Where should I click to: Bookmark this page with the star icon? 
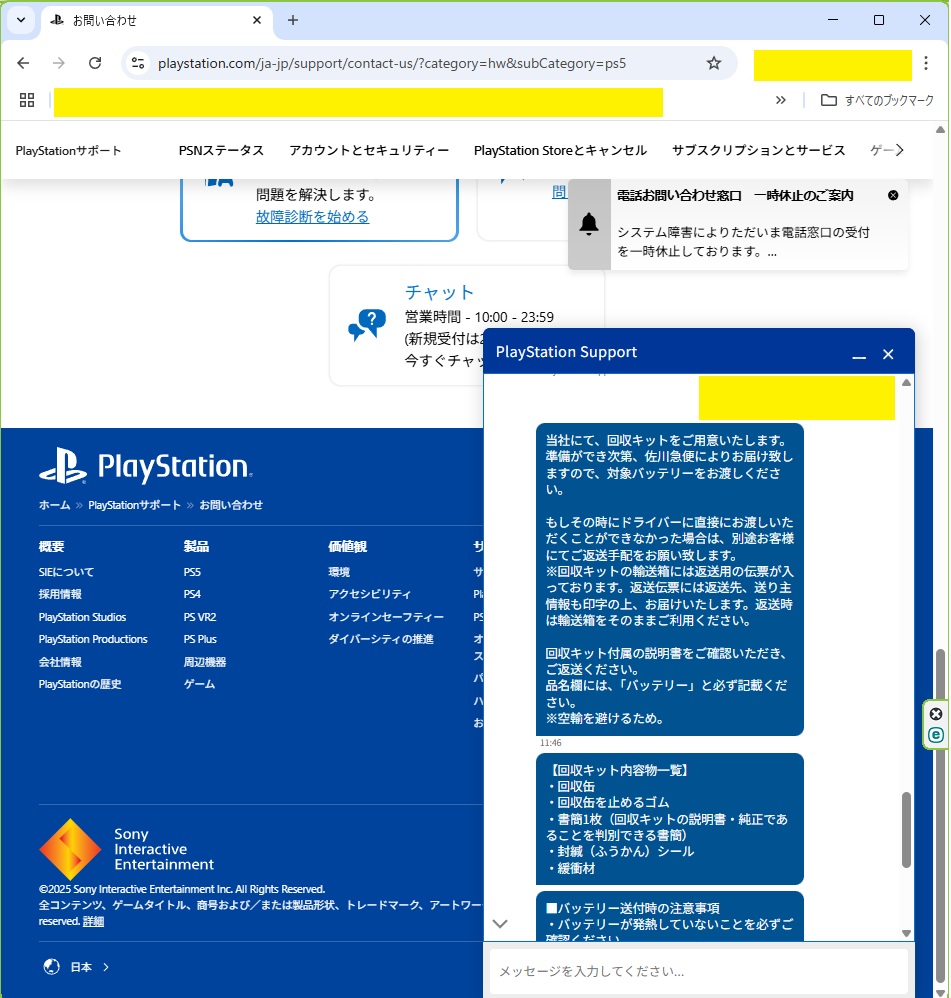pyautogui.click(x=714, y=63)
